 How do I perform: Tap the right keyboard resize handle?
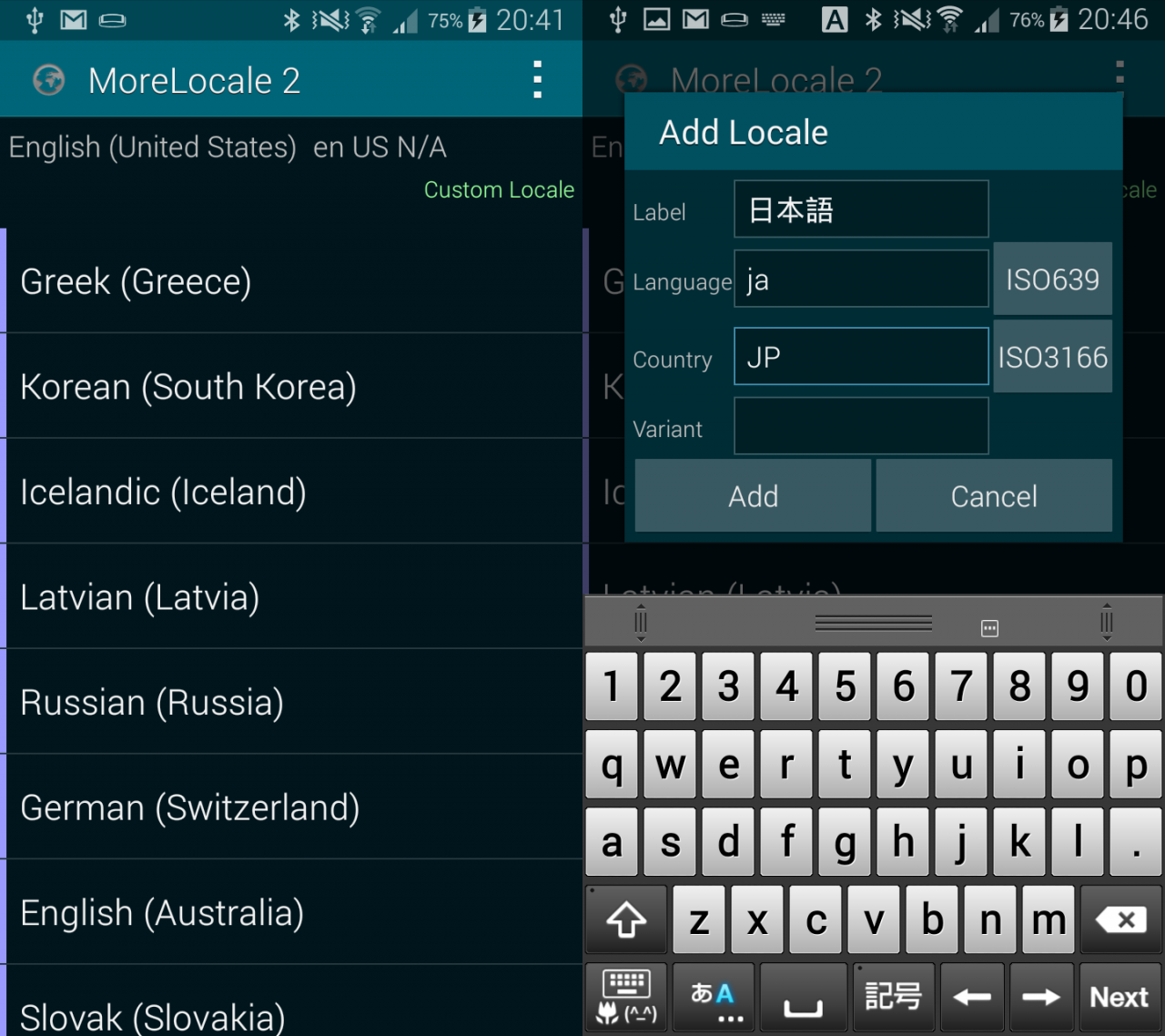pos(1107,622)
